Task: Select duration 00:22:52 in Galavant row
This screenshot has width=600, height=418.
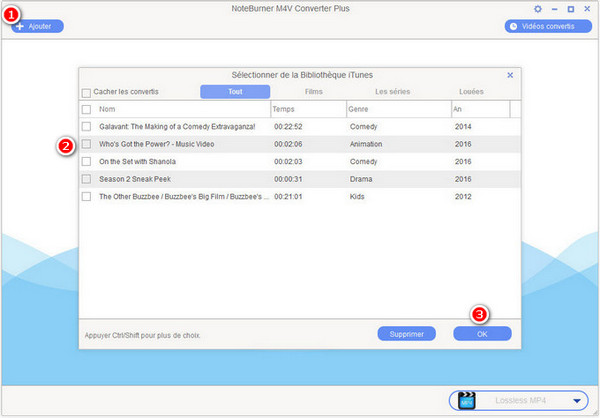Action: click(288, 126)
